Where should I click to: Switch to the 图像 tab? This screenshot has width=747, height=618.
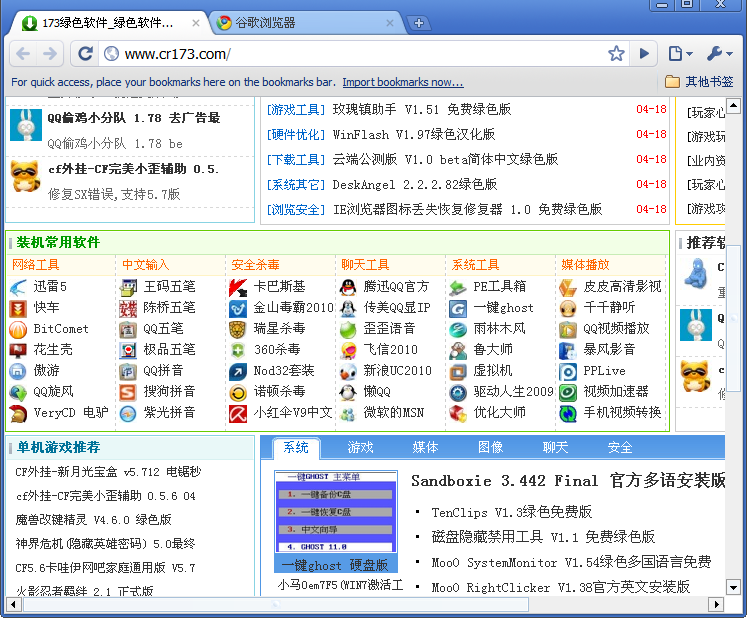490,447
